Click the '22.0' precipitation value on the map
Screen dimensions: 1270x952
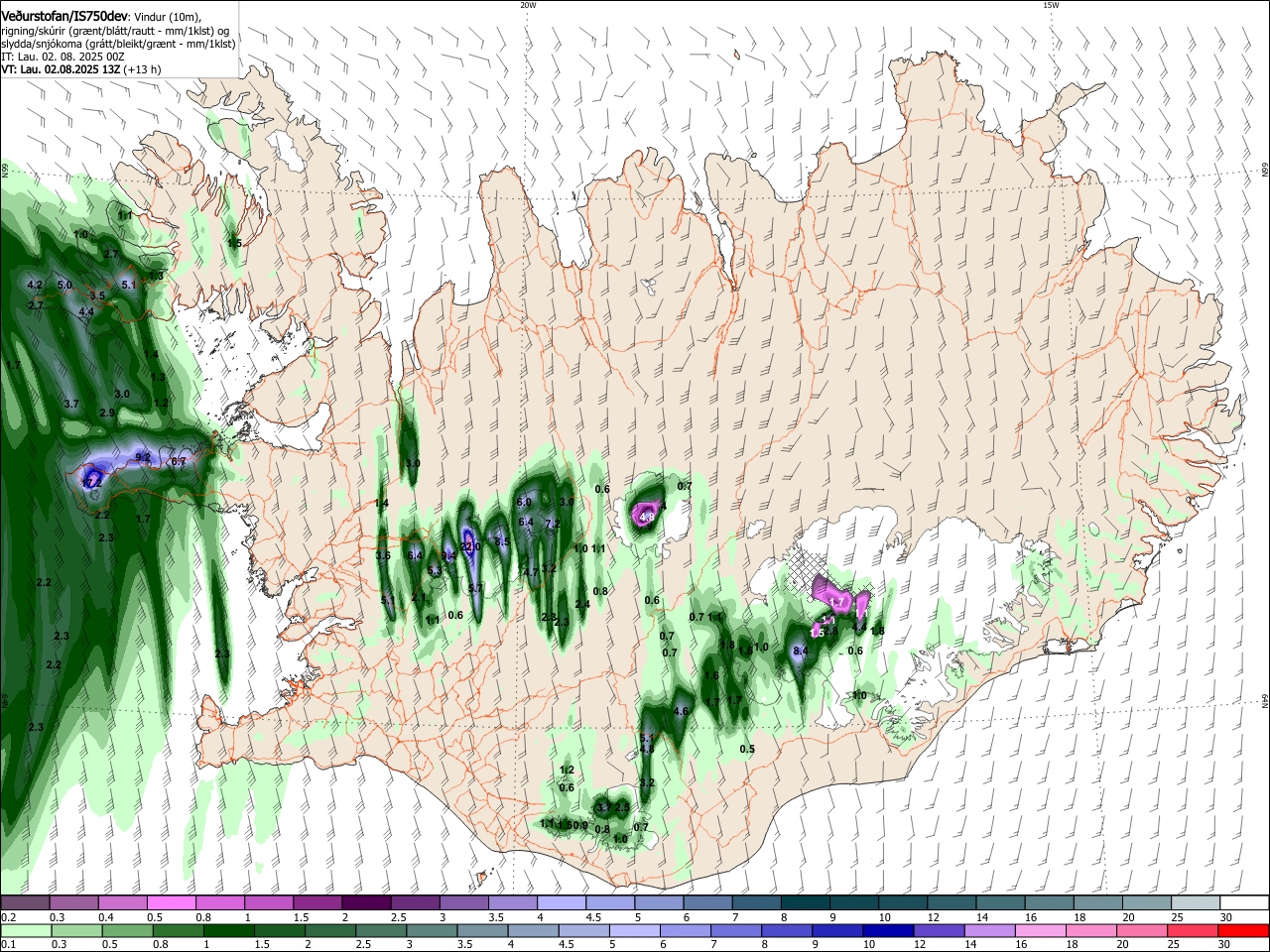click(x=471, y=546)
